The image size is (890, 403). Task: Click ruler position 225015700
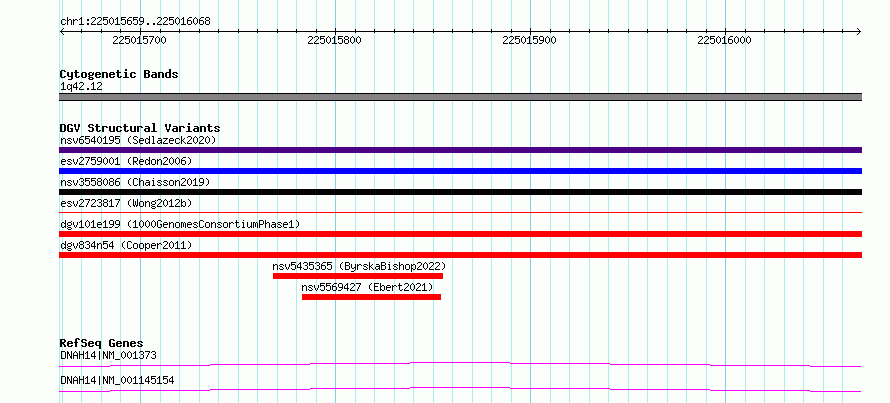point(140,40)
